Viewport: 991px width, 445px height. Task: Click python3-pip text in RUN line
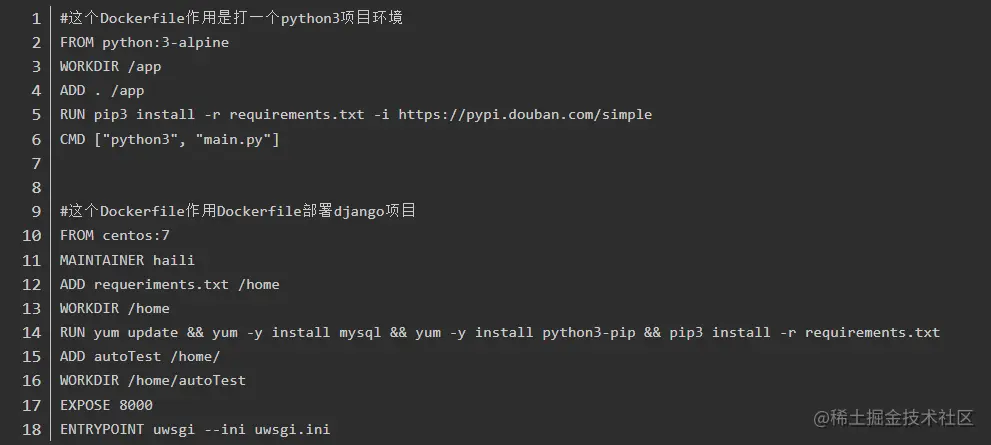coord(588,332)
